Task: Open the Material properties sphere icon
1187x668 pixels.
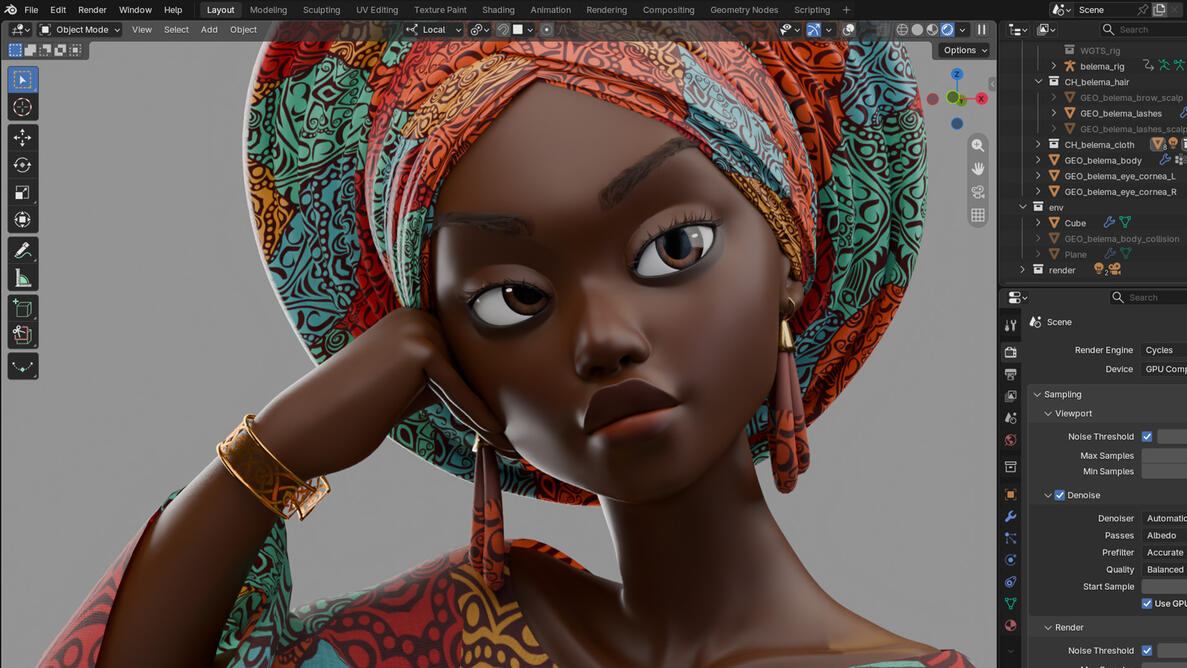Action: coord(1011,626)
